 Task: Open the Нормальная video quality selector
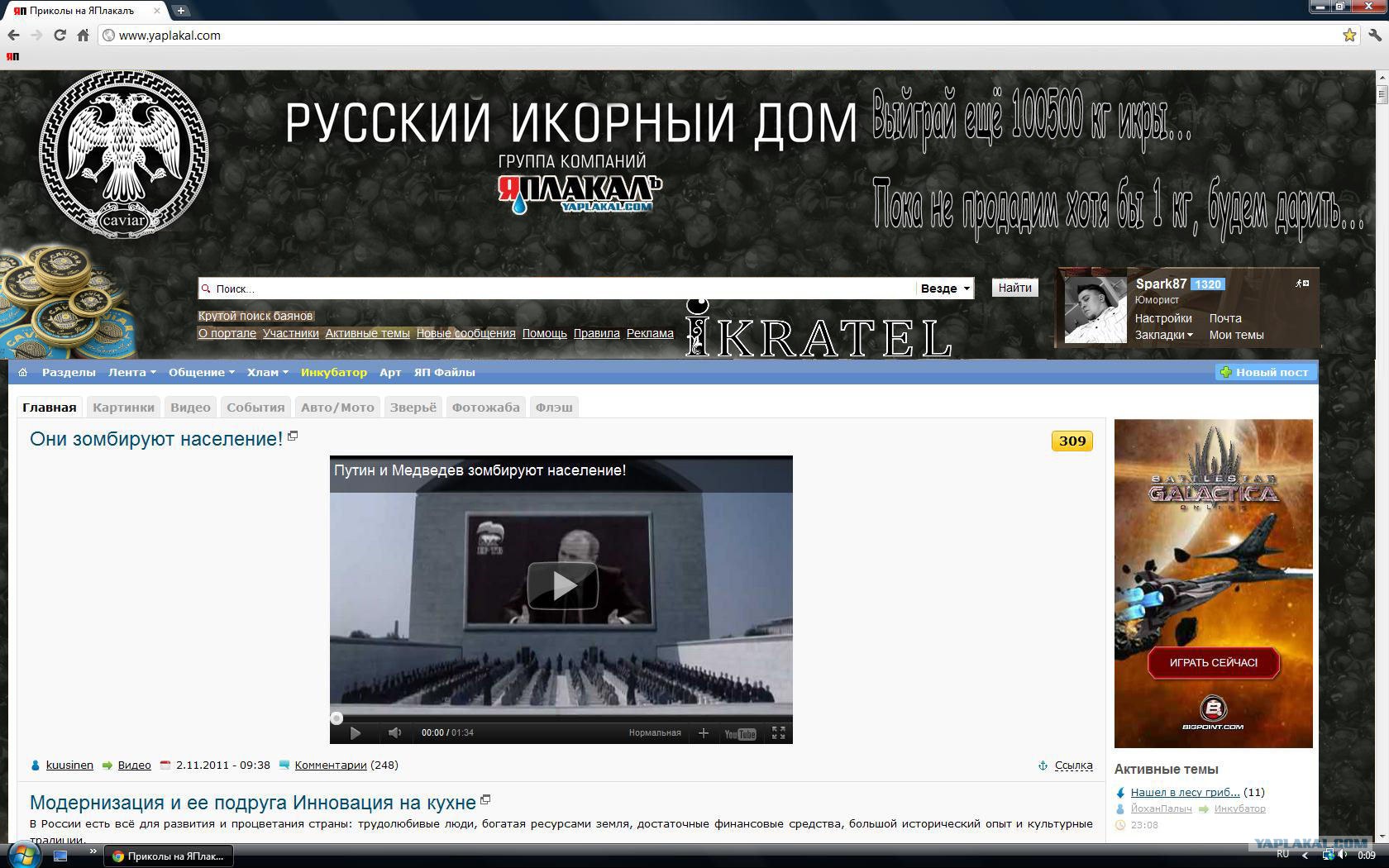[655, 732]
